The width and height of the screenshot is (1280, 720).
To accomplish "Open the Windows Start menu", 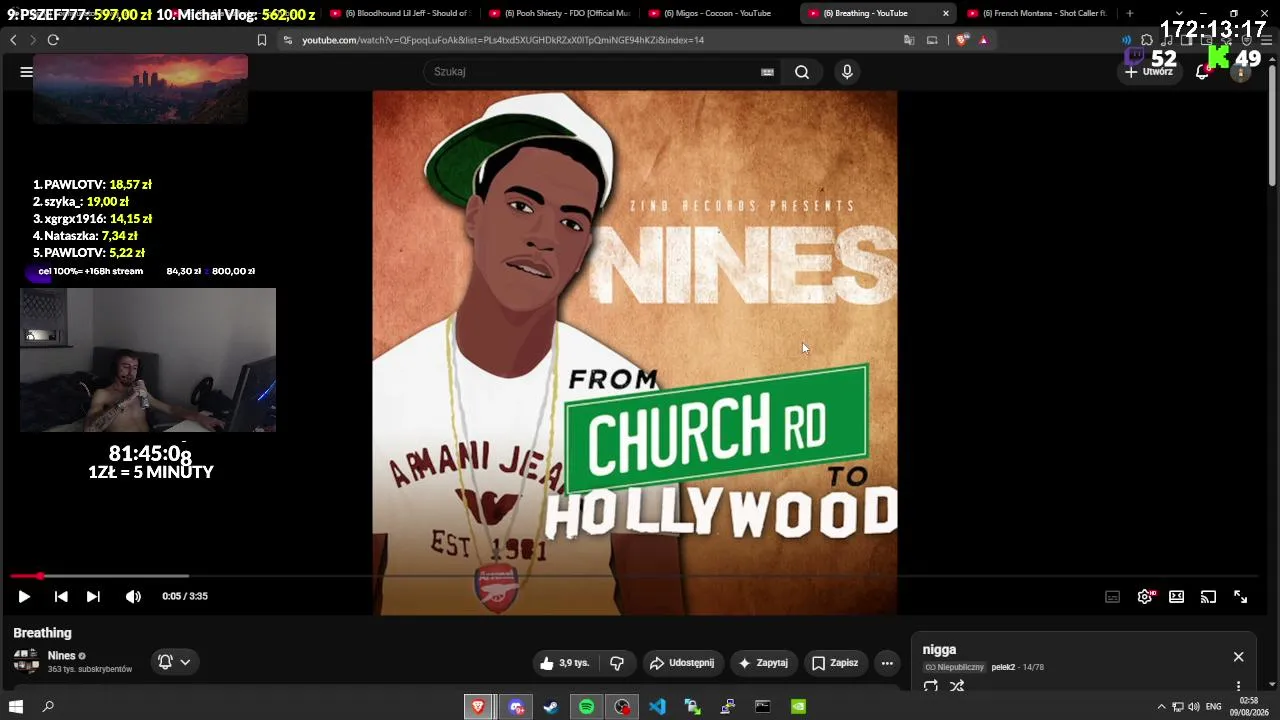I will click(16, 707).
